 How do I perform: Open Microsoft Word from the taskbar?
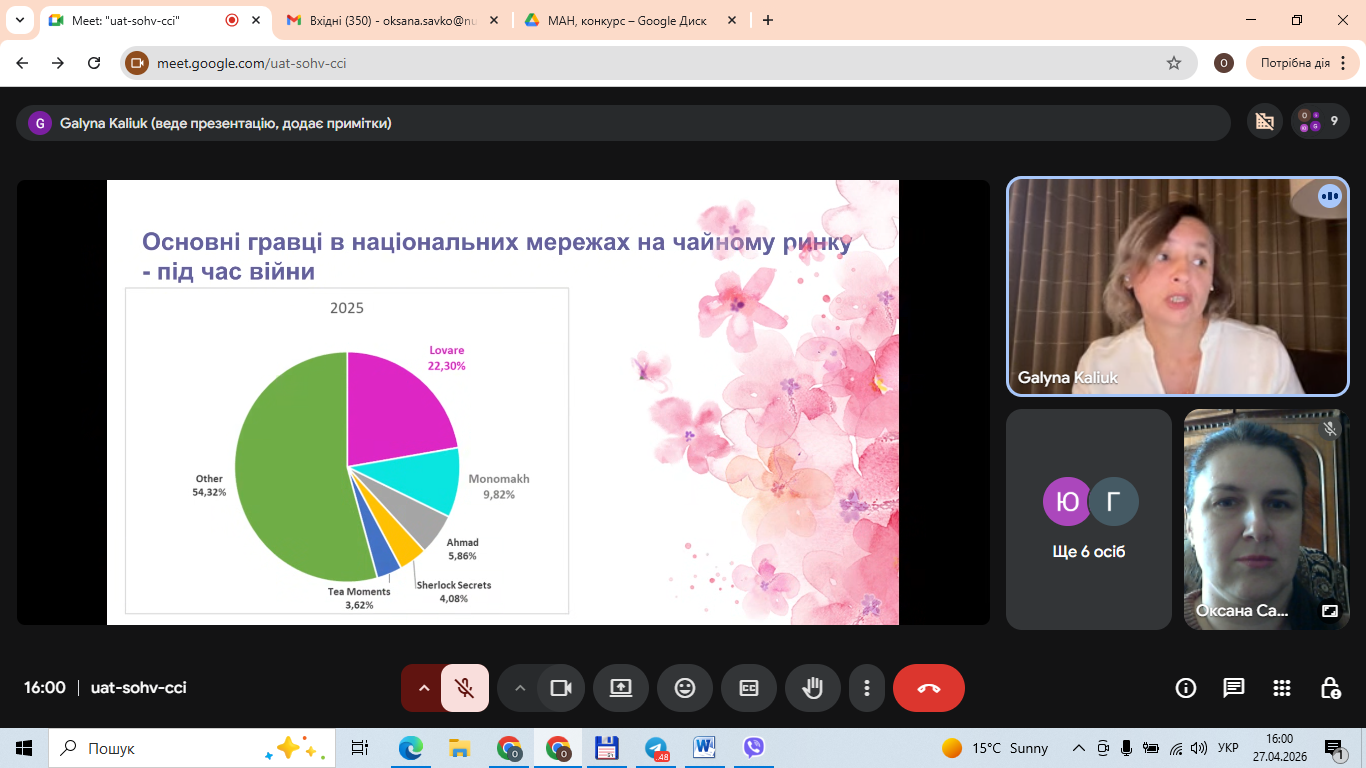(705, 748)
